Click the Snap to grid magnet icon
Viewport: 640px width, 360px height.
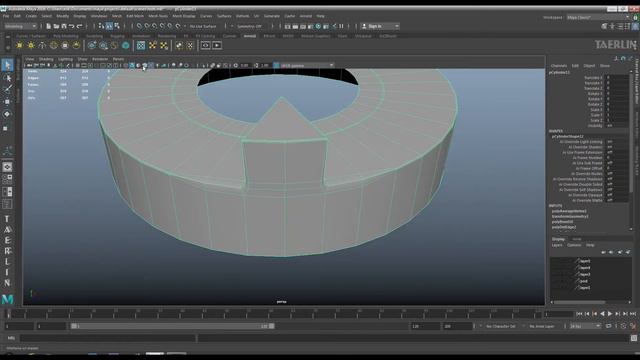coord(139,26)
